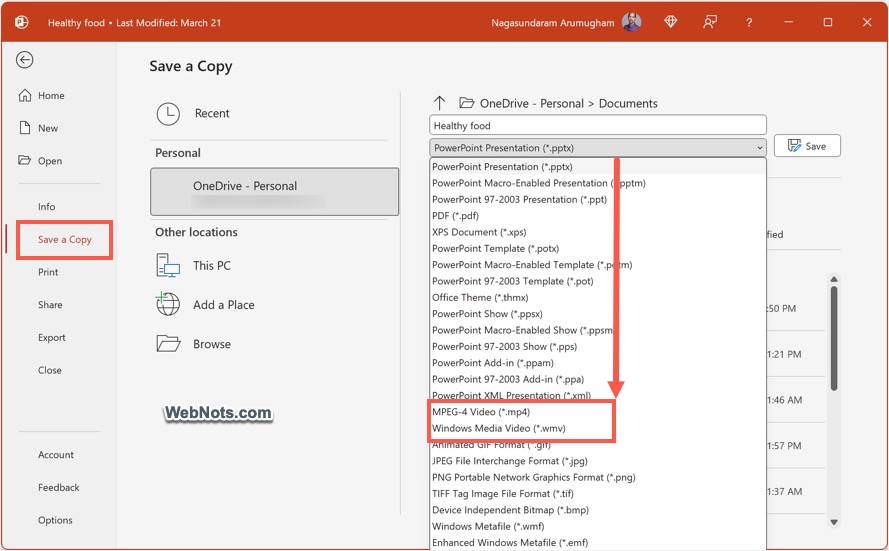Image resolution: width=889 pixels, height=551 pixels.
Task: Click the folder icon beside OneDrive path
Action: pyautogui.click(x=467, y=103)
